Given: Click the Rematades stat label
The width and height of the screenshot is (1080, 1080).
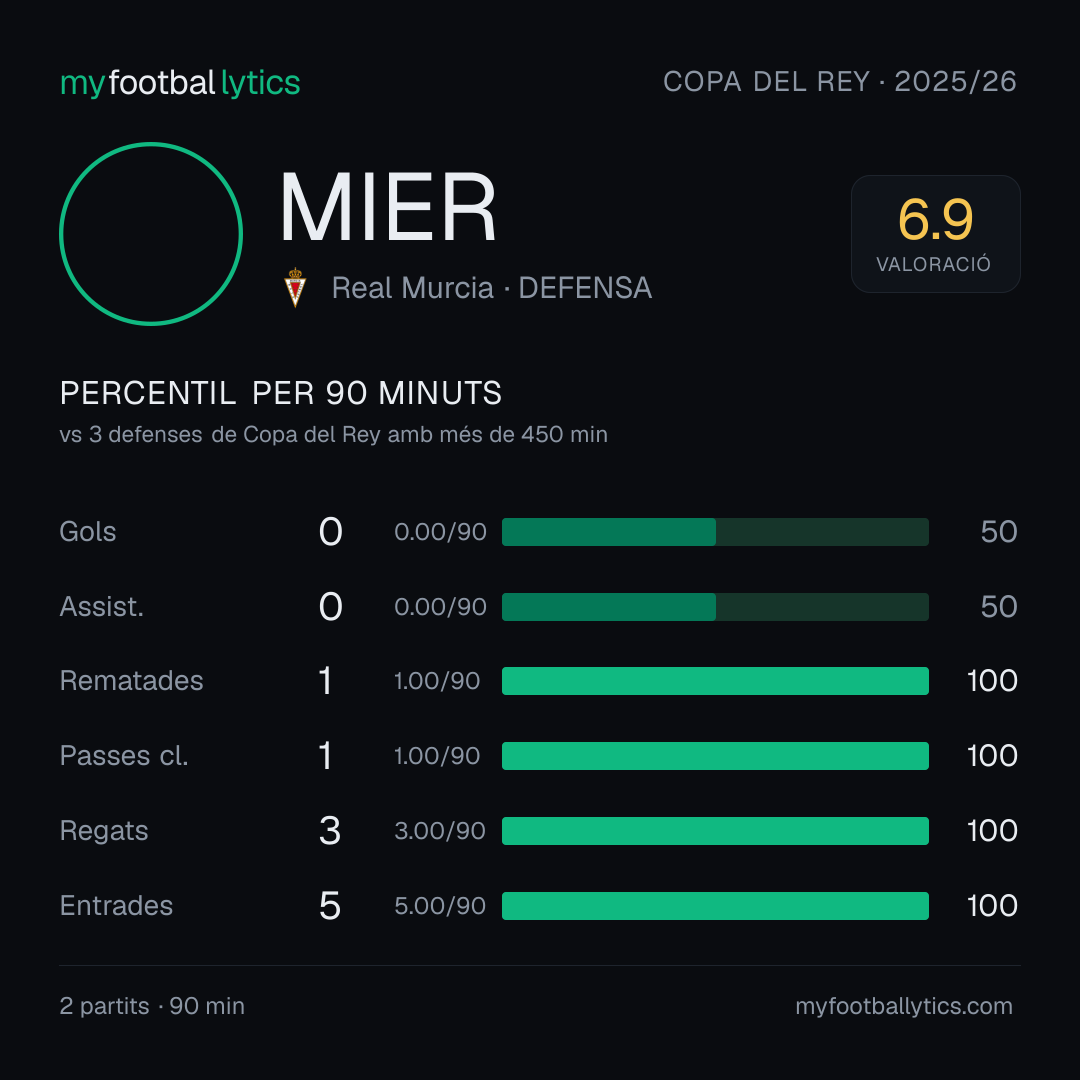Looking at the screenshot, I should 132,681.
